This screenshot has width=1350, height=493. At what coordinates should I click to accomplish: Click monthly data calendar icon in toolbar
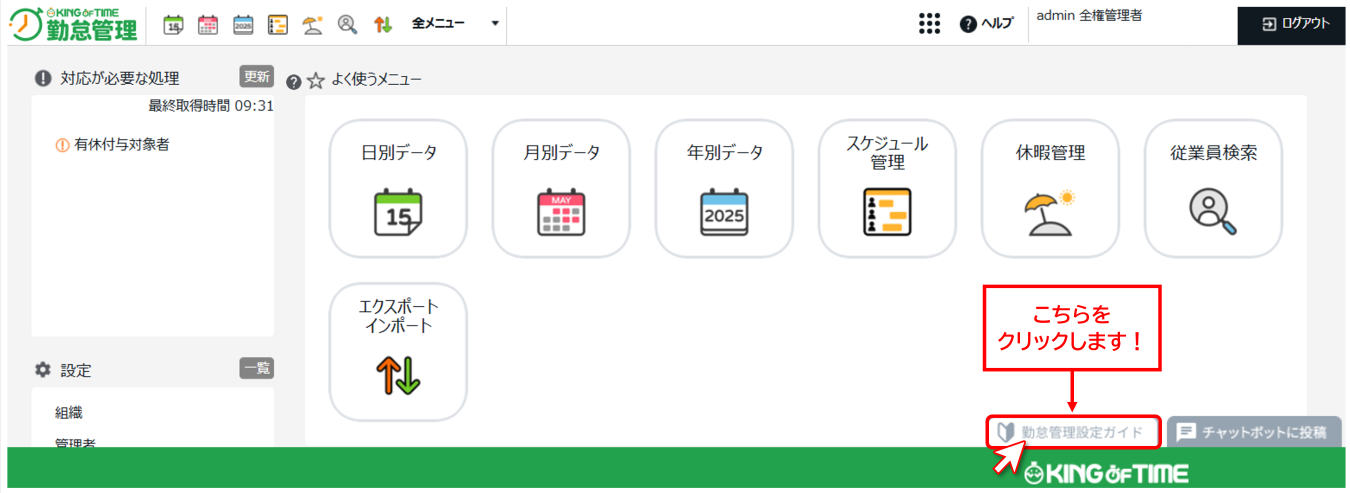point(208,24)
